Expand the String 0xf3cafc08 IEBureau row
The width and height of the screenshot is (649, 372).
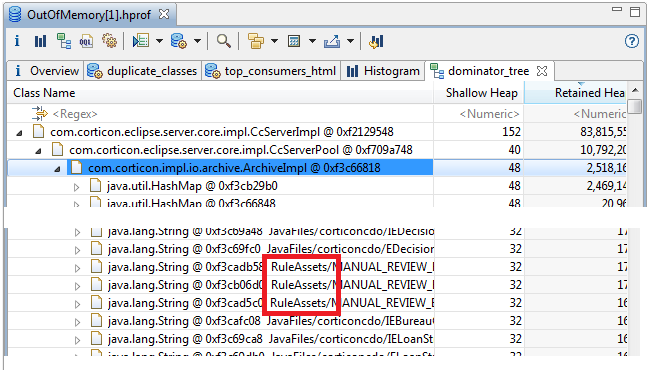point(77,322)
